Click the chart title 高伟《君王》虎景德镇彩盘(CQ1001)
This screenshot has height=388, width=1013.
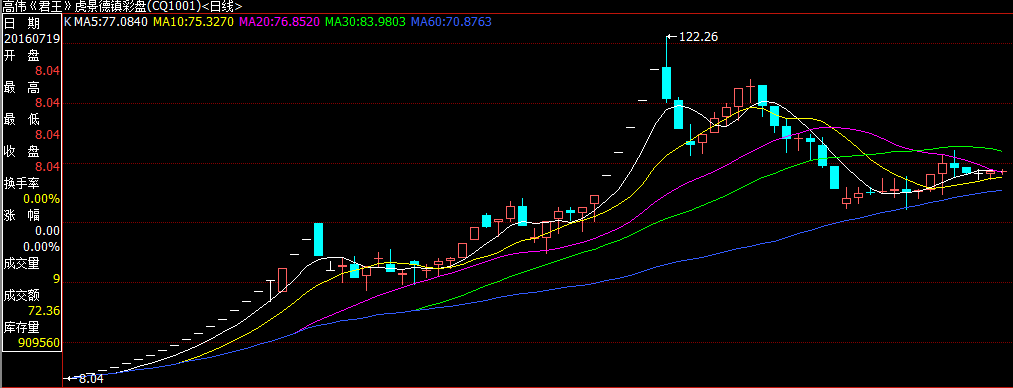pos(102,6)
